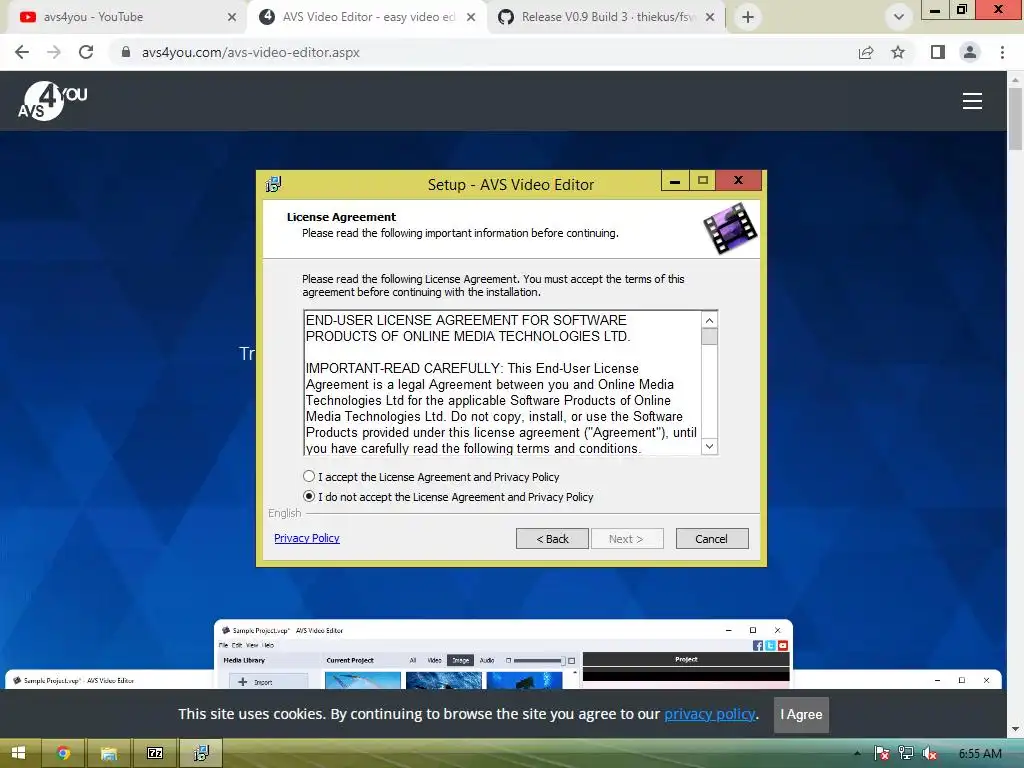
Task: Open the Chrome profile avatar
Action: (x=970, y=52)
